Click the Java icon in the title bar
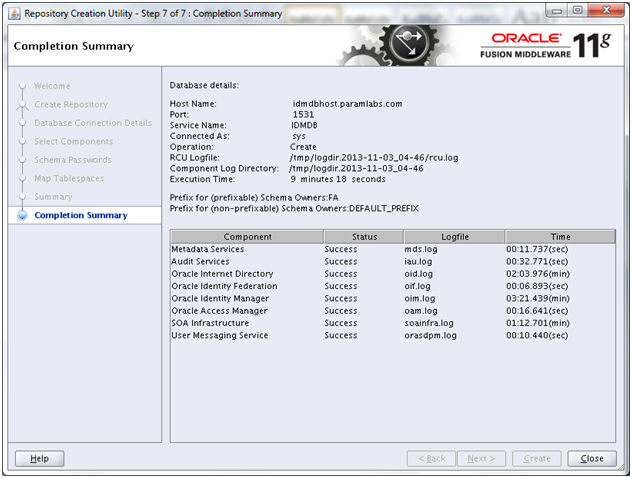The height and width of the screenshot is (478, 632). [x=14, y=14]
